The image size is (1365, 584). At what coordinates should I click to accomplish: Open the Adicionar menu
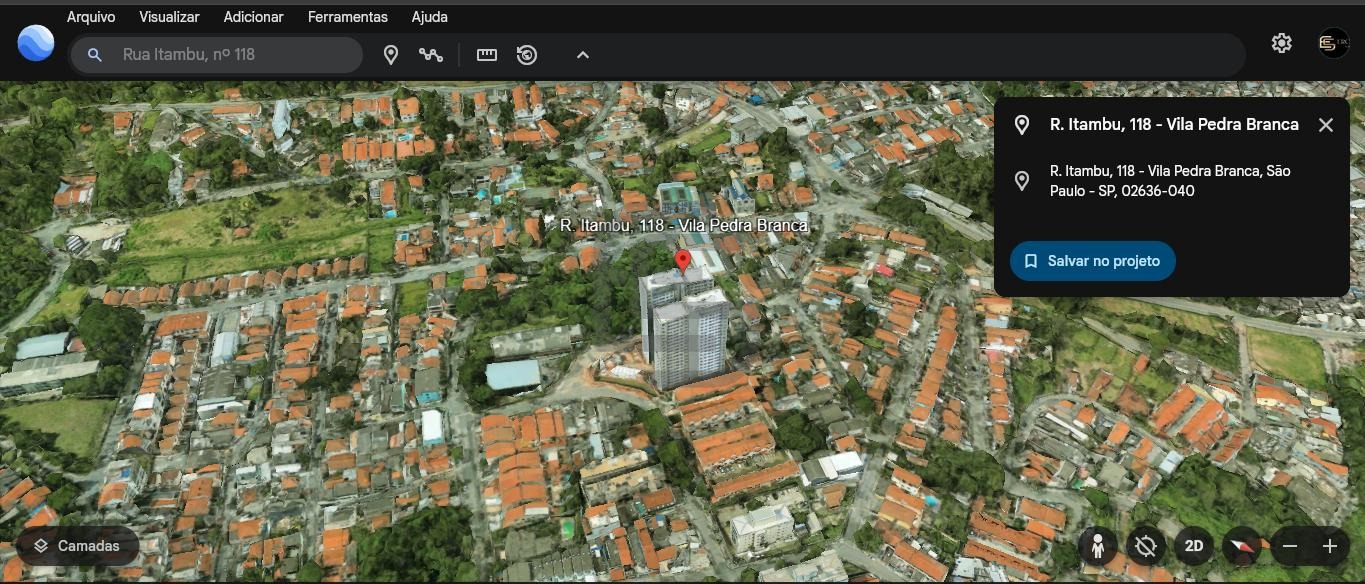253,17
